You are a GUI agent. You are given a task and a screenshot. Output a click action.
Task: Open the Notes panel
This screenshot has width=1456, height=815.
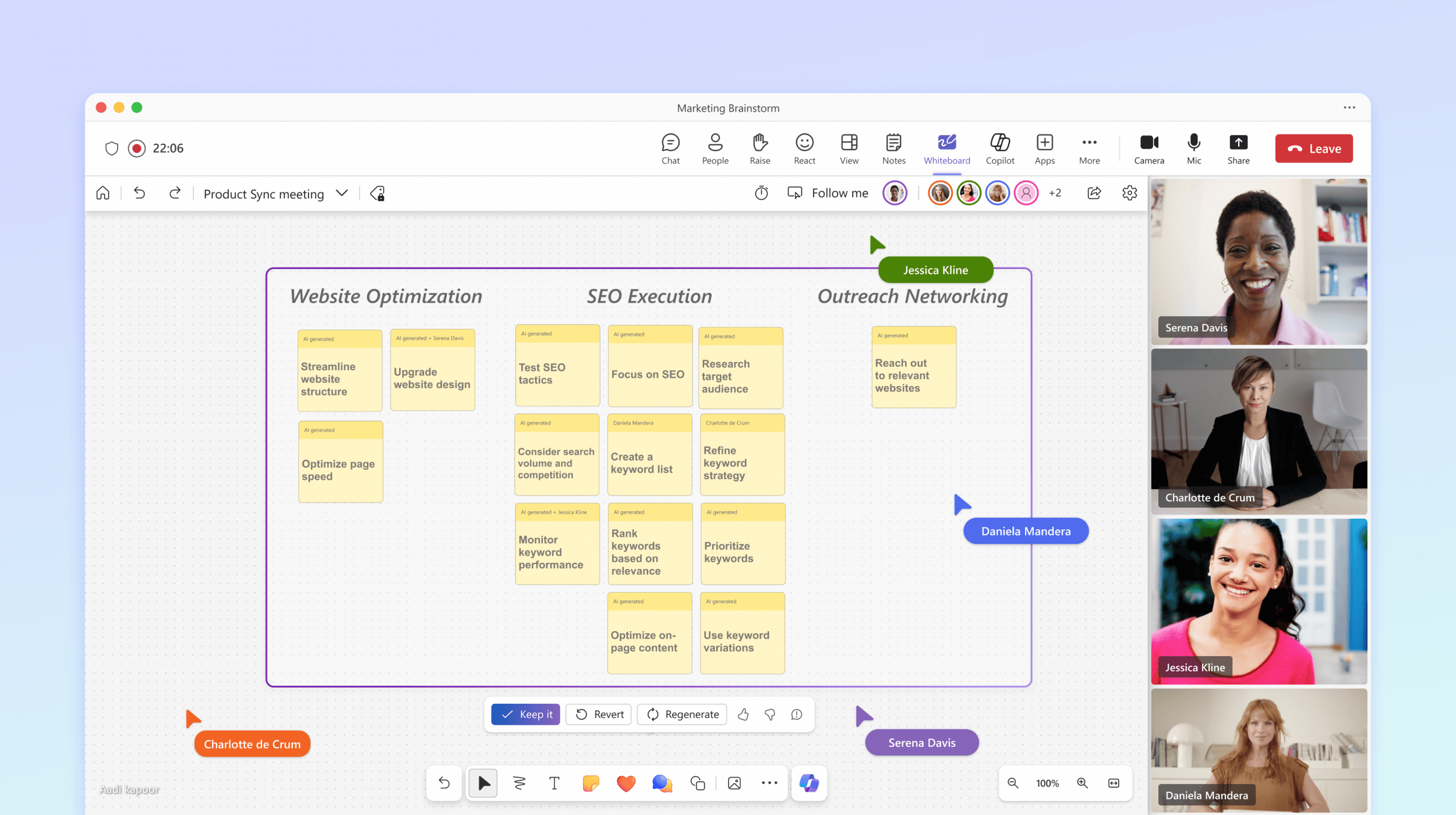pyautogui.click(x=893, y=148)
